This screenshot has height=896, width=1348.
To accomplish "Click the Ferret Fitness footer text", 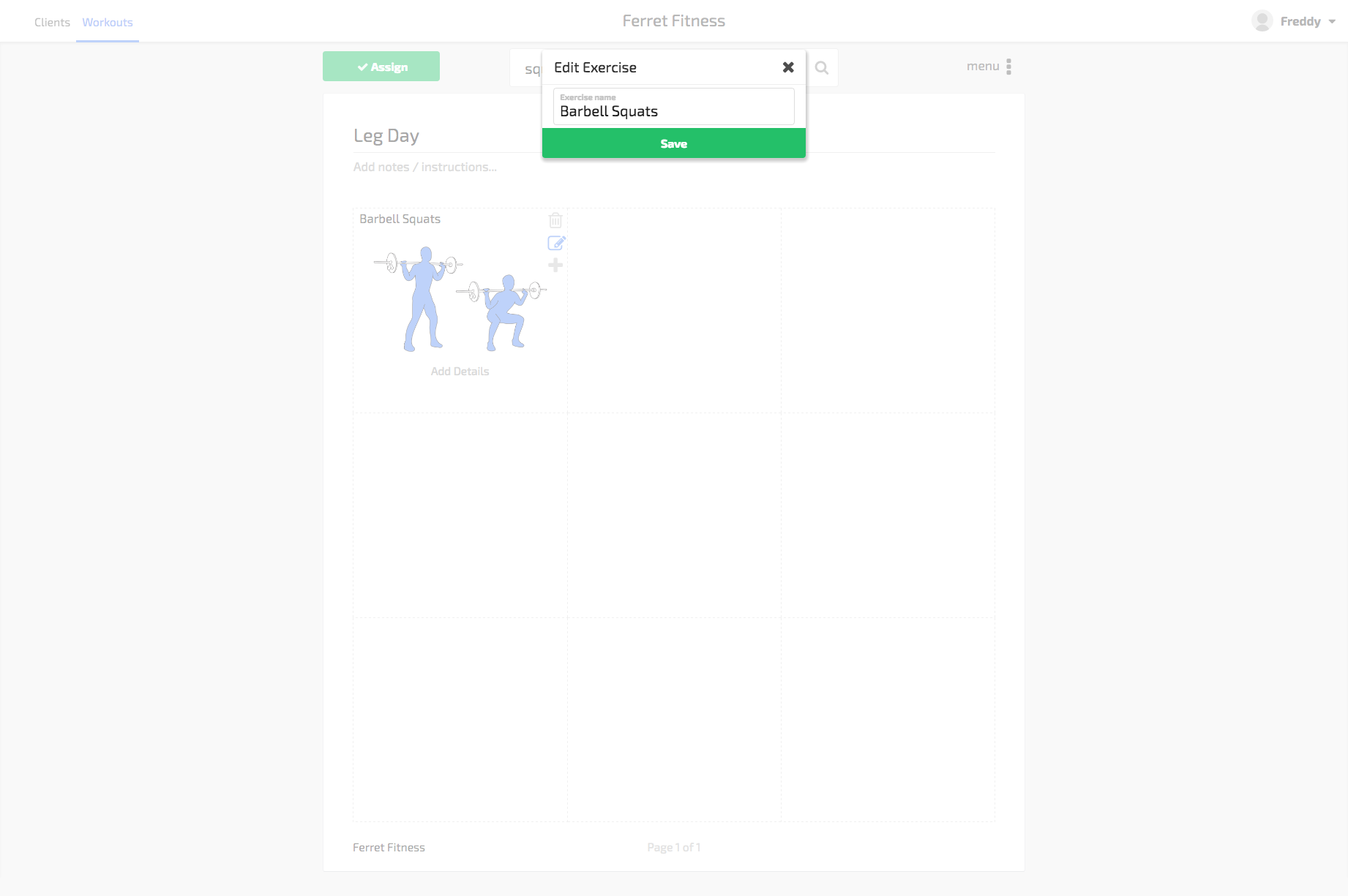I will click(389, 847).
